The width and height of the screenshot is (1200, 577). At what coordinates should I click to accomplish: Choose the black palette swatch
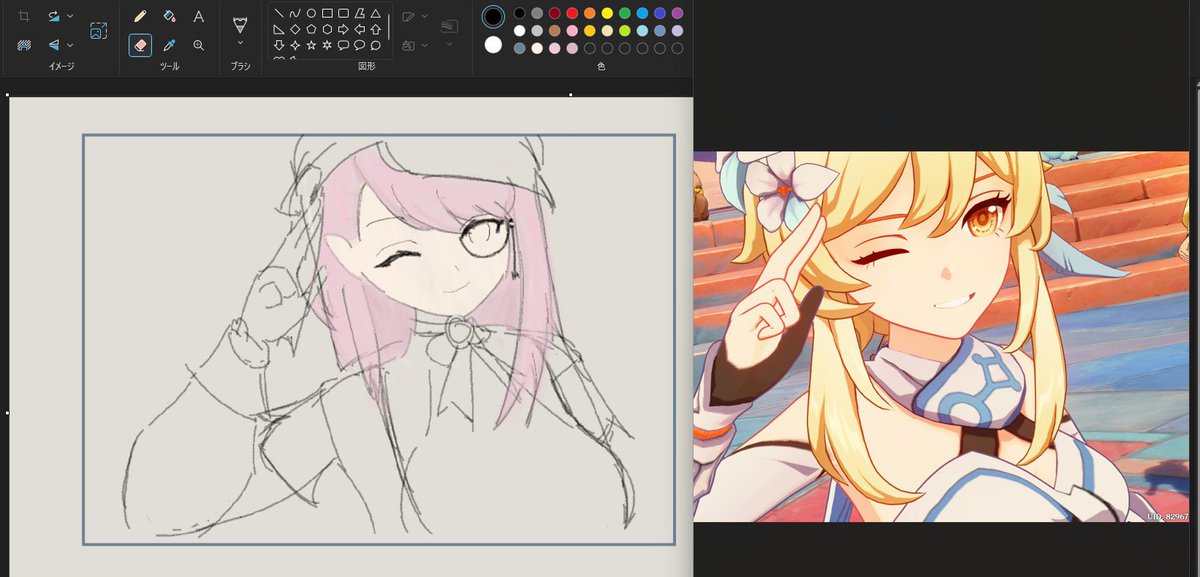519,13
